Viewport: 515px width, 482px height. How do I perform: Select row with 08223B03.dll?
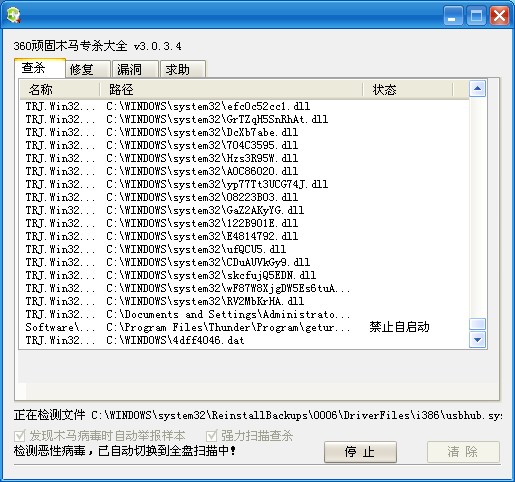(244, 197)
